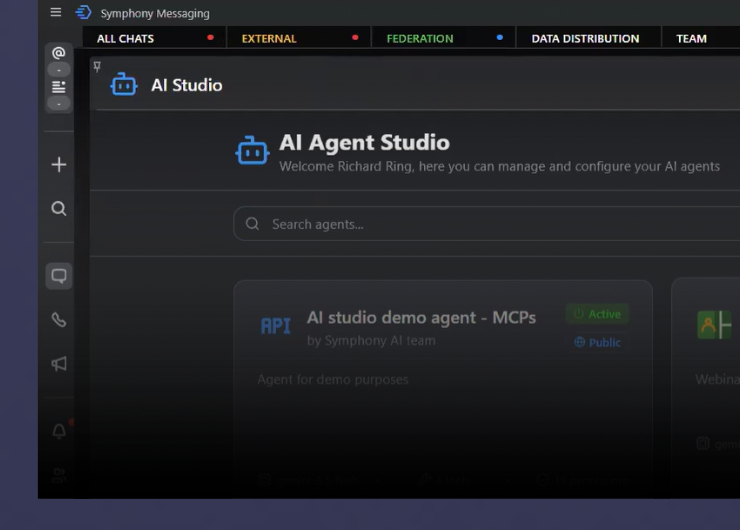Screen dimensions: 740x530
Task: Switch to ALL CHATS tab
Action: pyautogui.click(x=154, y=38)
